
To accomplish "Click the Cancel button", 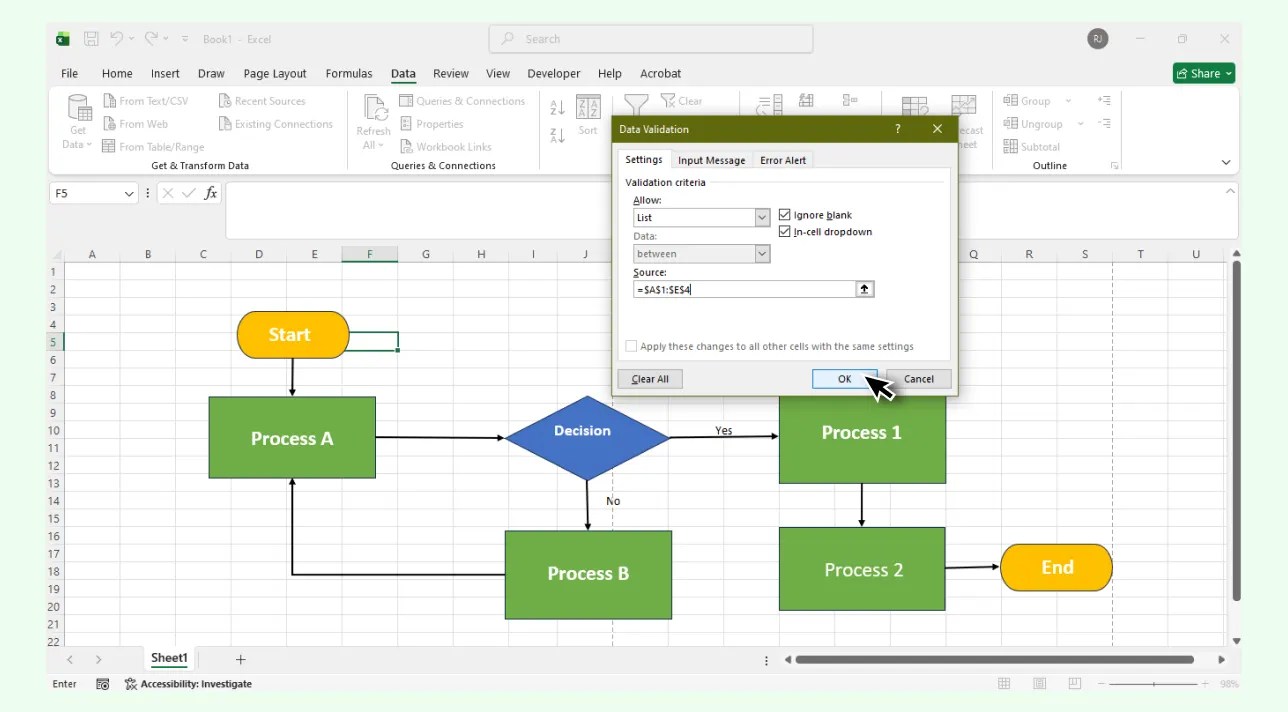I will pos(919,379).
